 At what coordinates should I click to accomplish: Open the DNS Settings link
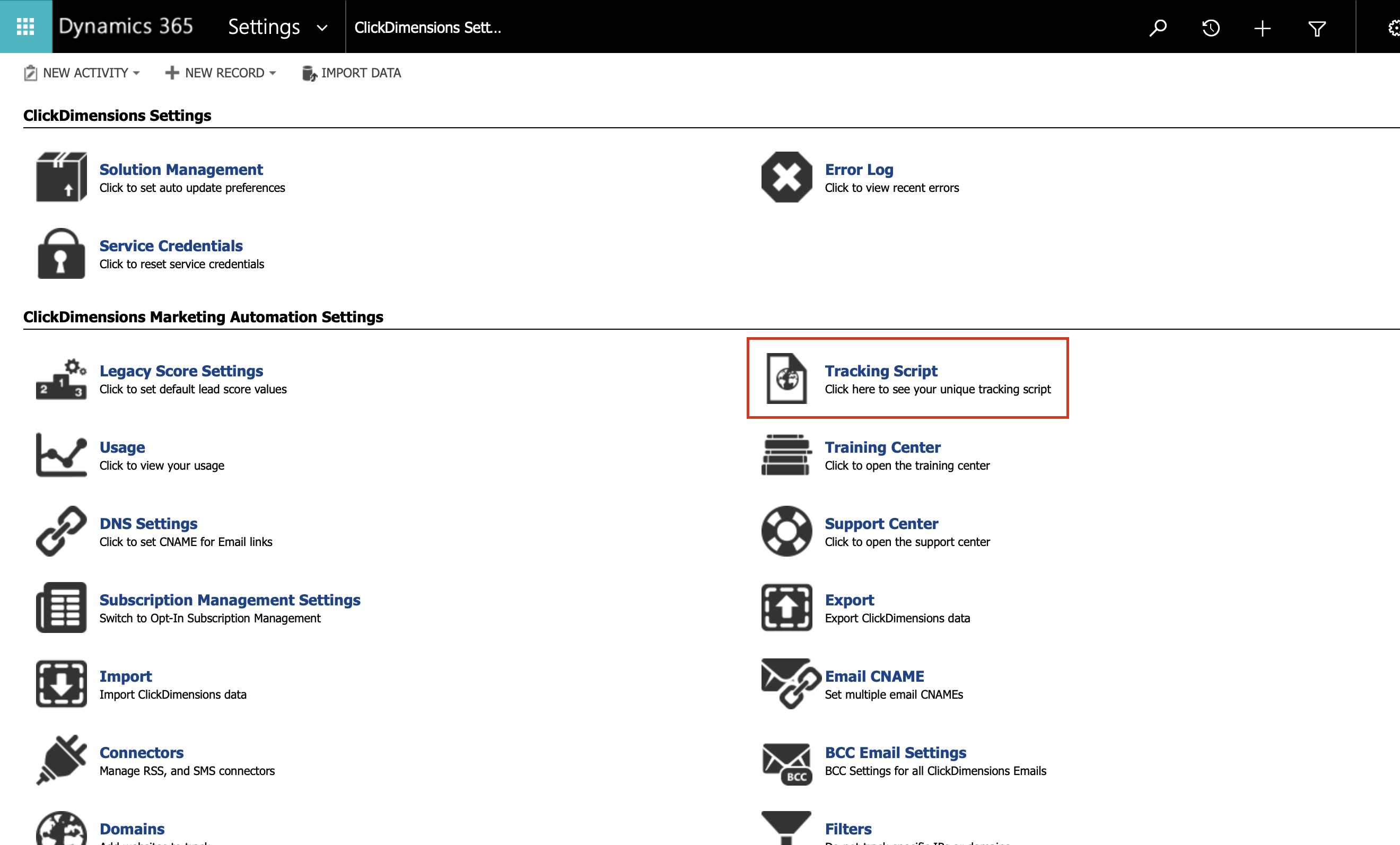[148, 524]
